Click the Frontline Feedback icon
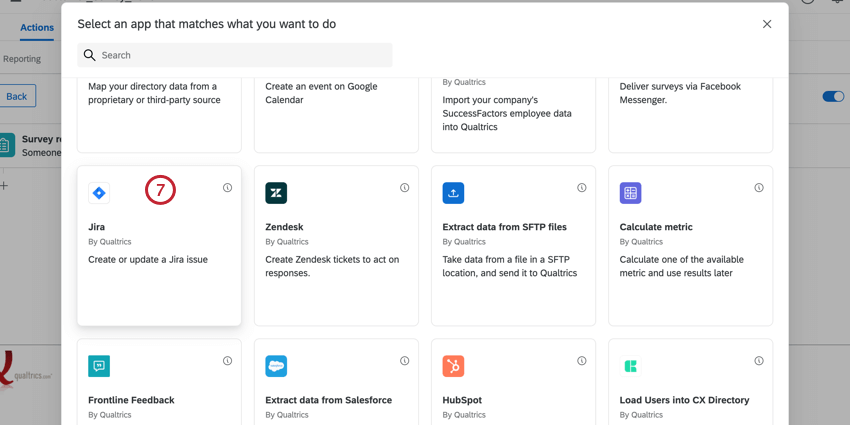850x425 pixels. 99,366
